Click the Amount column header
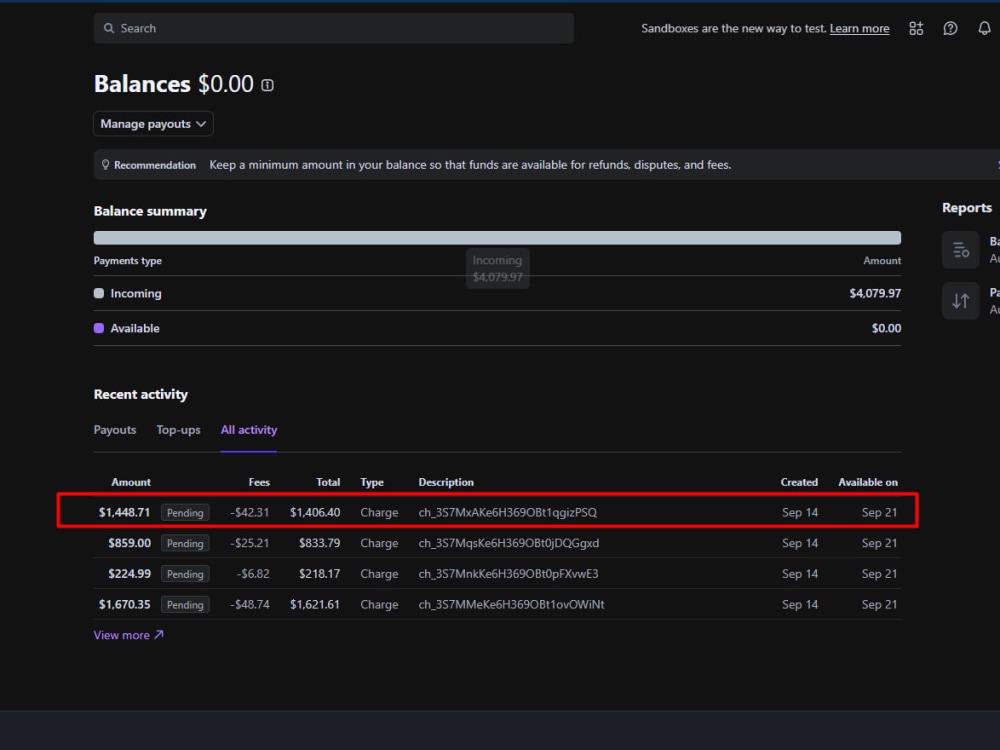The image size is (1000, 750). point(131,482)
